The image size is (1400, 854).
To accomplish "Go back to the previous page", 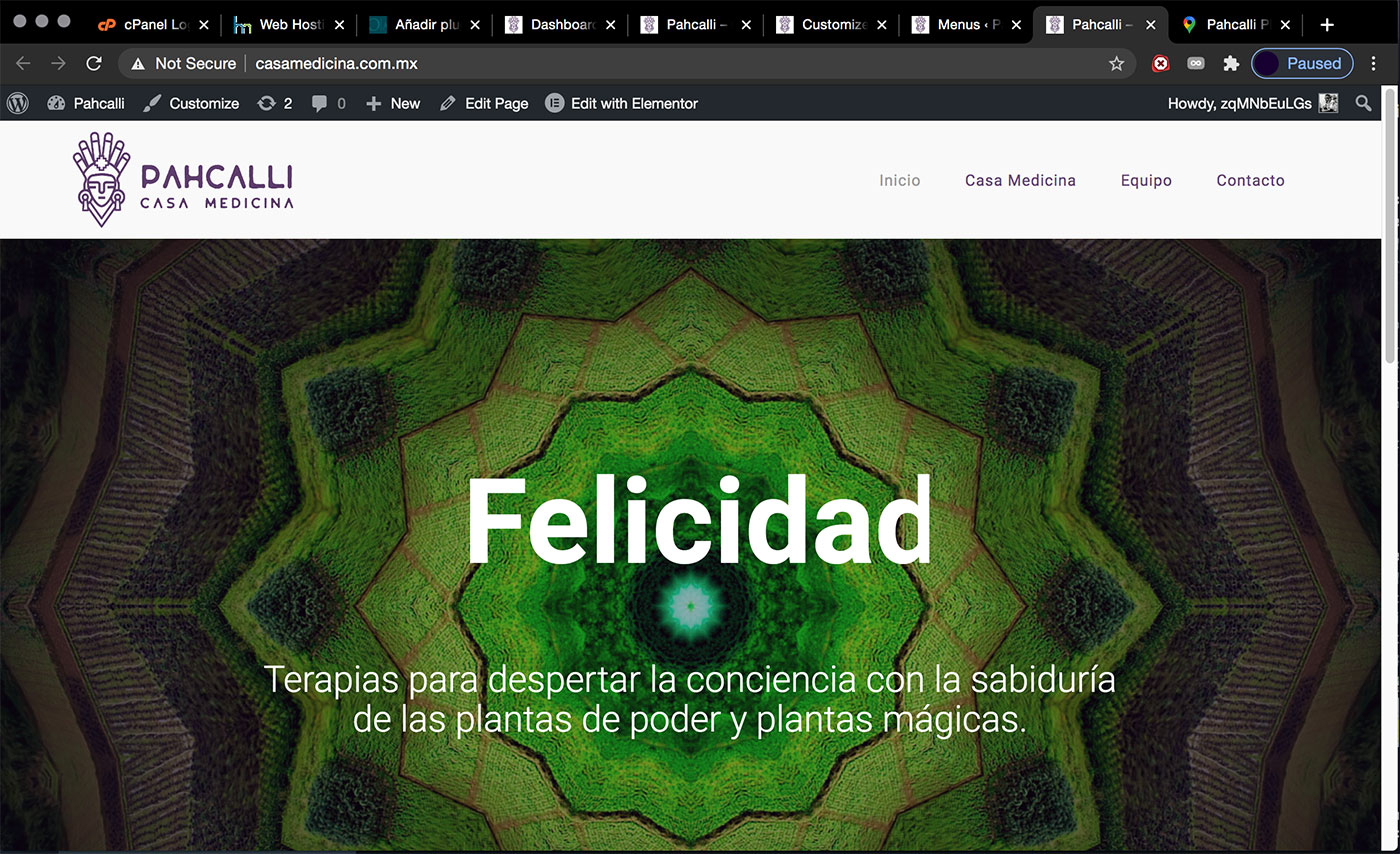I will tap(23, 63).
